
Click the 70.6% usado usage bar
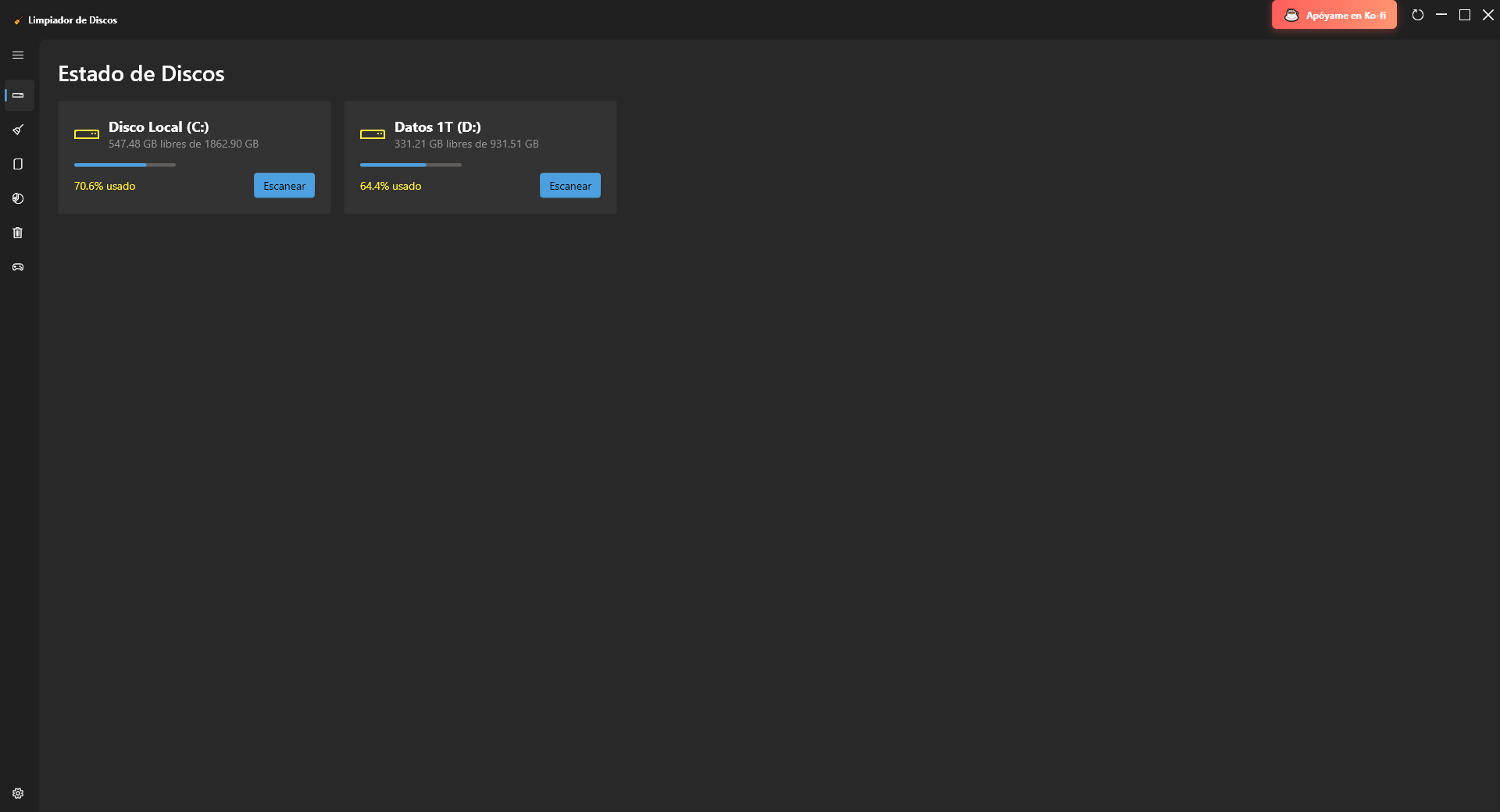(124, 165)
